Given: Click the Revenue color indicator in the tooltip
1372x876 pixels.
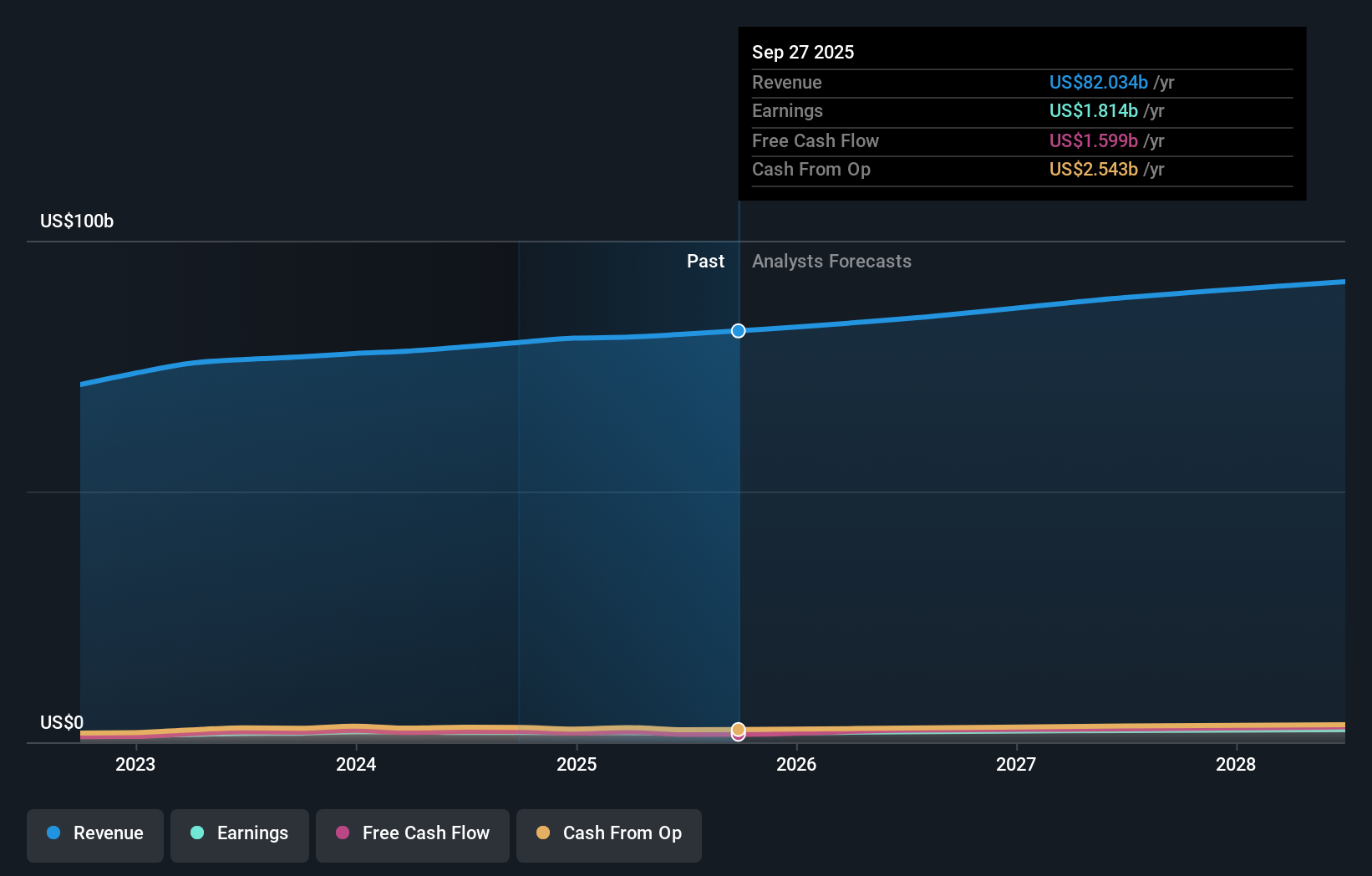Looking at the screenshot, I should click(1098, 82).
